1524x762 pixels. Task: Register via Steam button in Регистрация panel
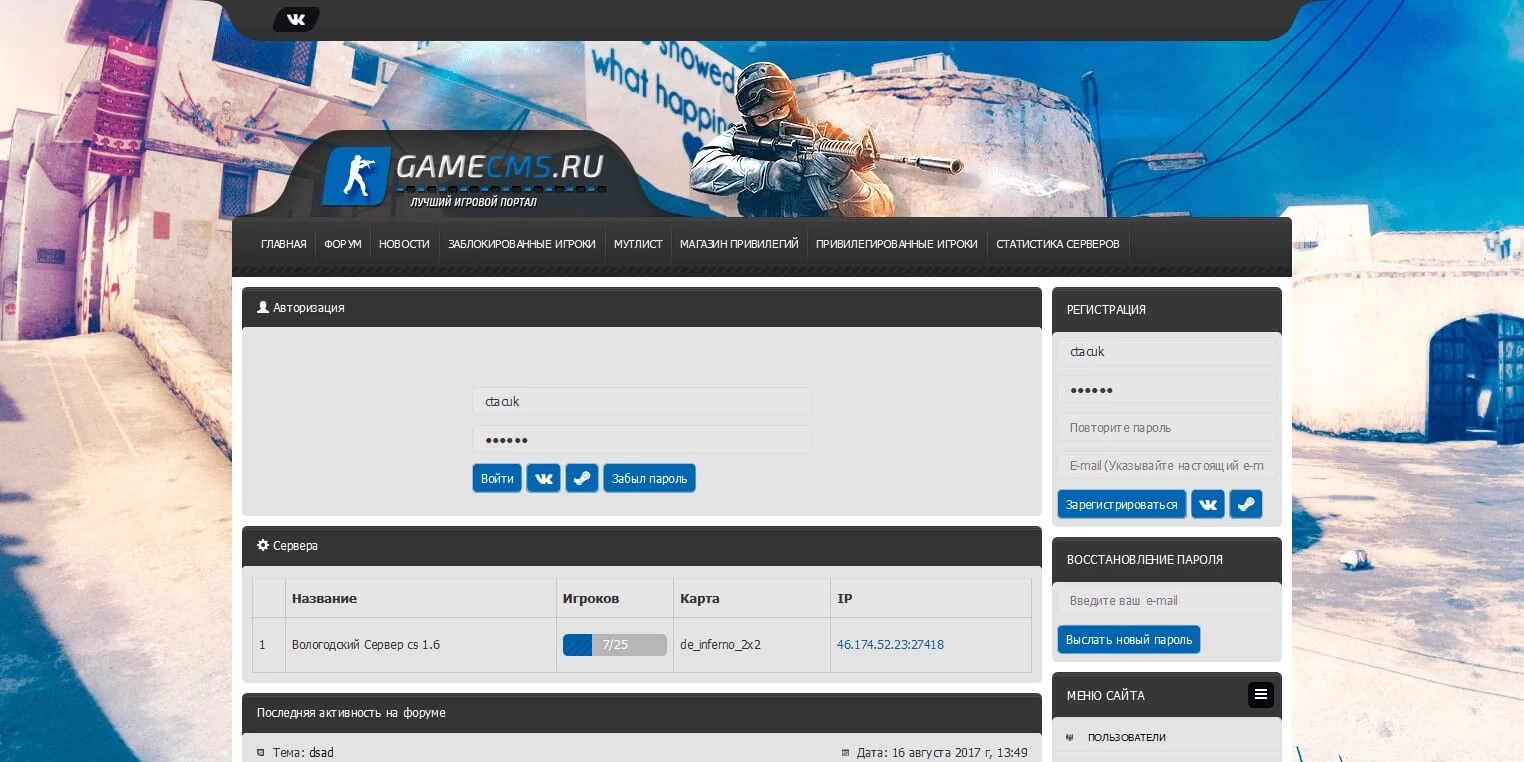[x=1245, y=504]
